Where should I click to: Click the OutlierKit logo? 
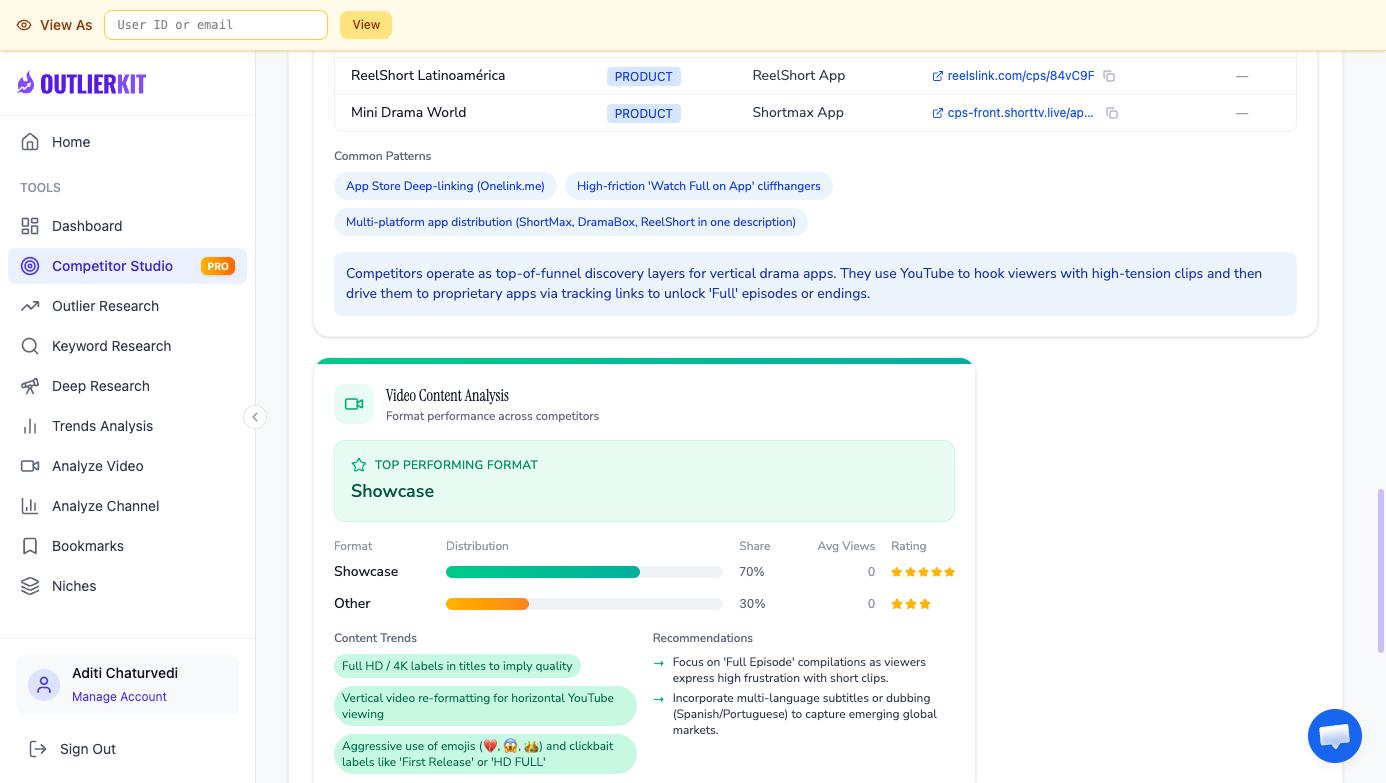pos(82,84)
